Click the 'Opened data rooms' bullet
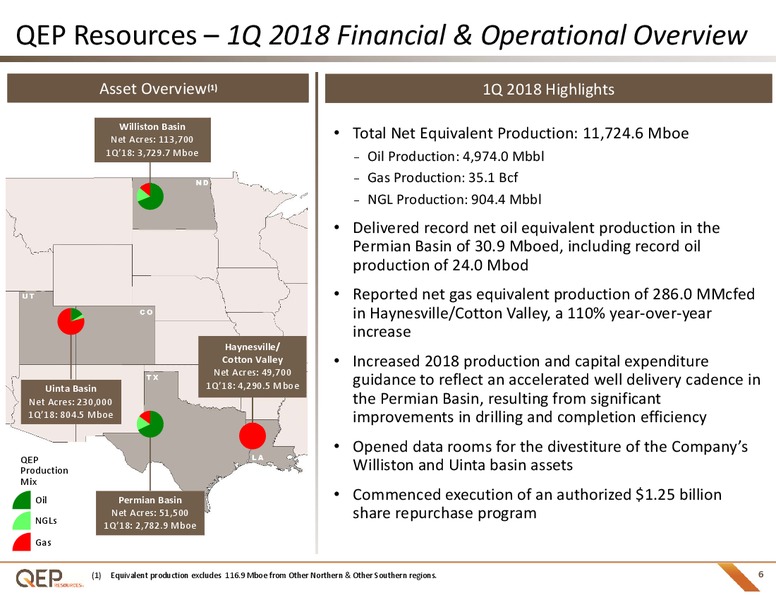This screenshot has width=776, height=600. pyautogui.click(x=550, y=456)
